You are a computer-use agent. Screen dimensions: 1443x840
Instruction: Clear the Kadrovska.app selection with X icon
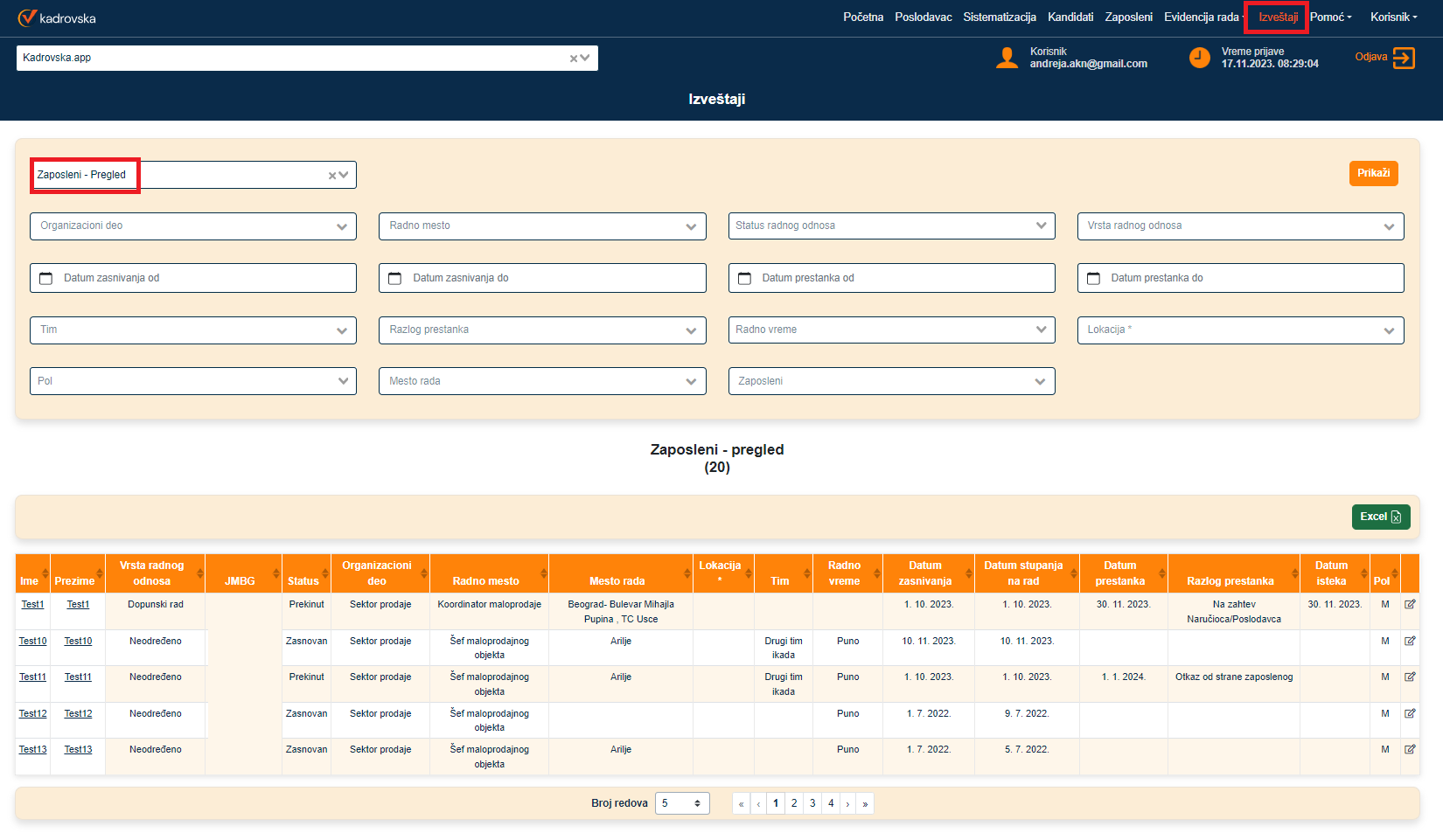(574, 59)
